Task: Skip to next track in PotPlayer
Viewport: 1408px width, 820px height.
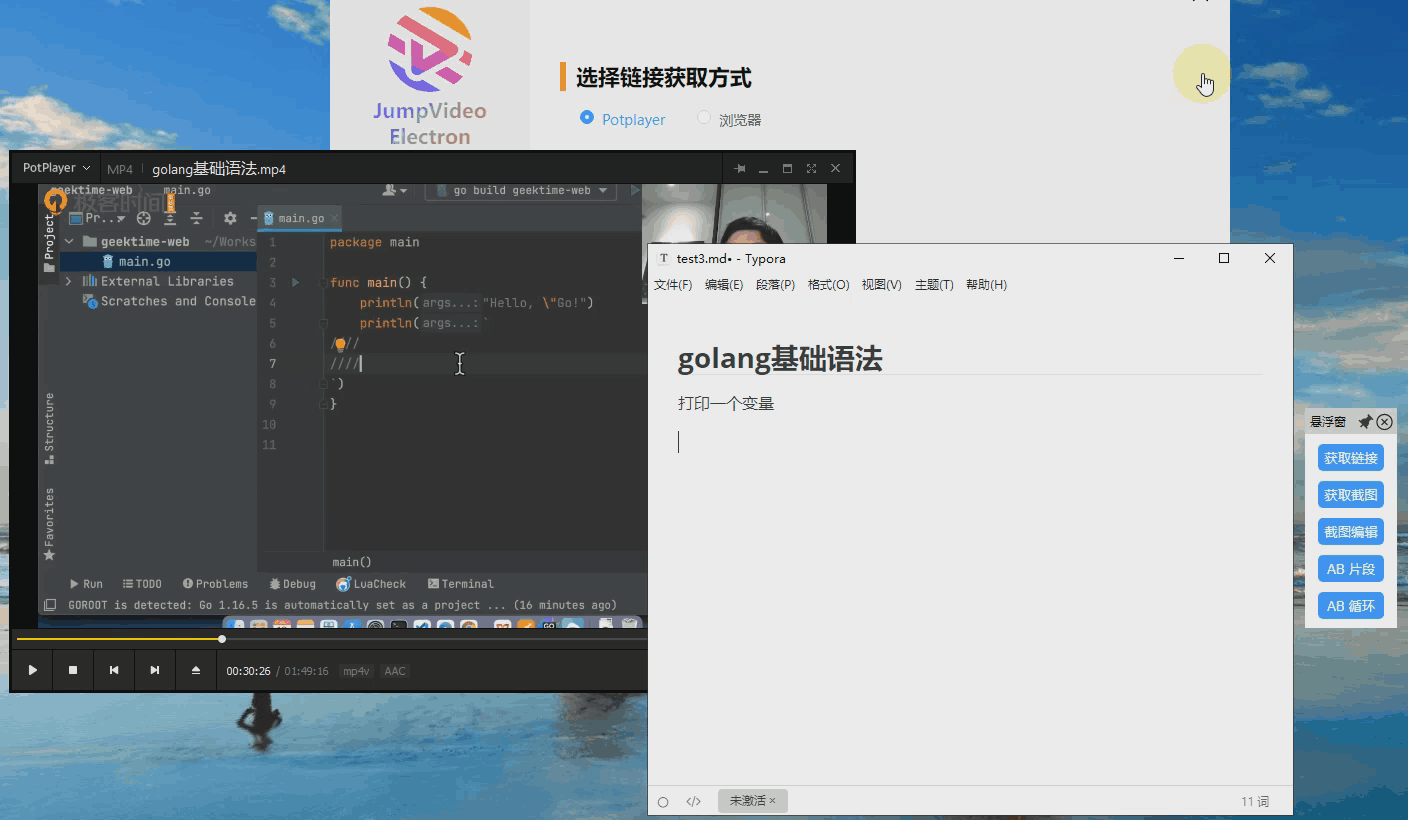Action: coord(155,670)
